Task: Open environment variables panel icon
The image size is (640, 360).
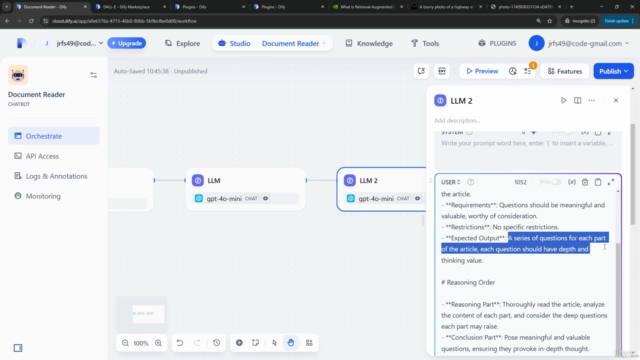Action: tap(442, 71)
